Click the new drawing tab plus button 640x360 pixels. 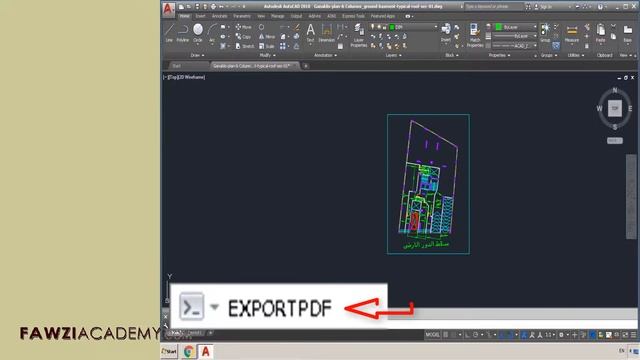pyautogui.click(x=306, y=66)
